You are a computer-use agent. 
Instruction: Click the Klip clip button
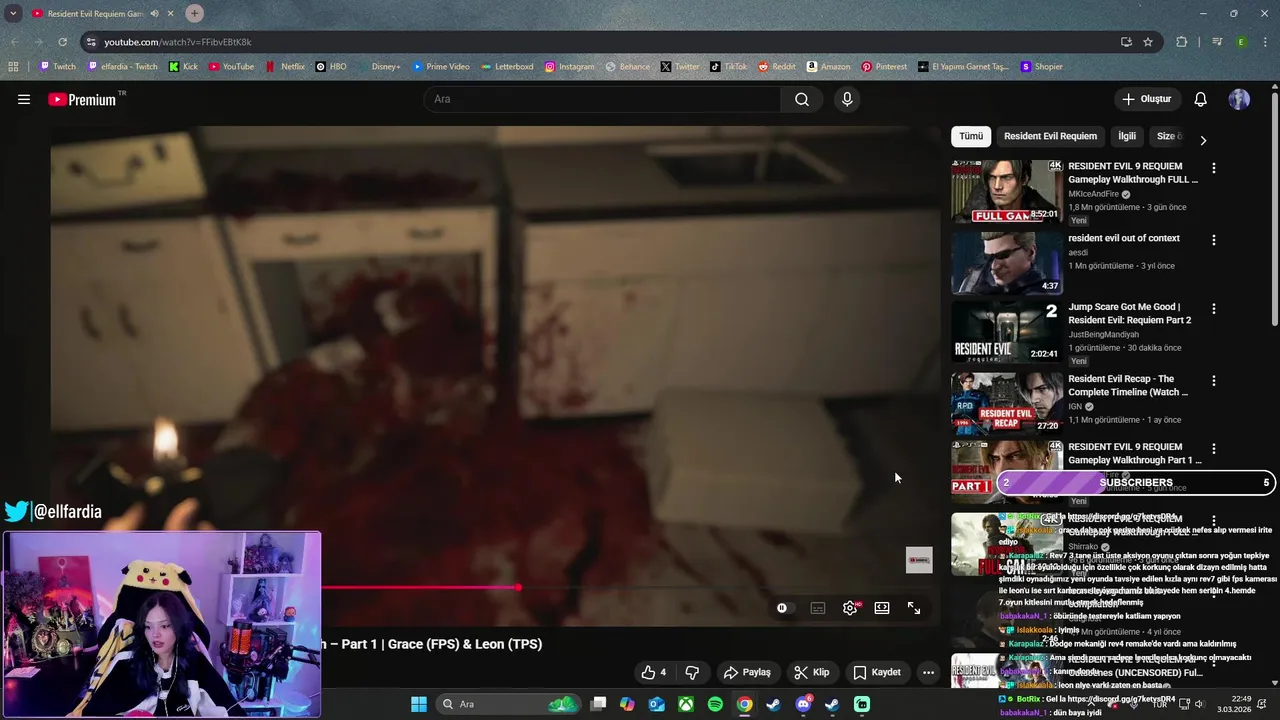point(811,672)
